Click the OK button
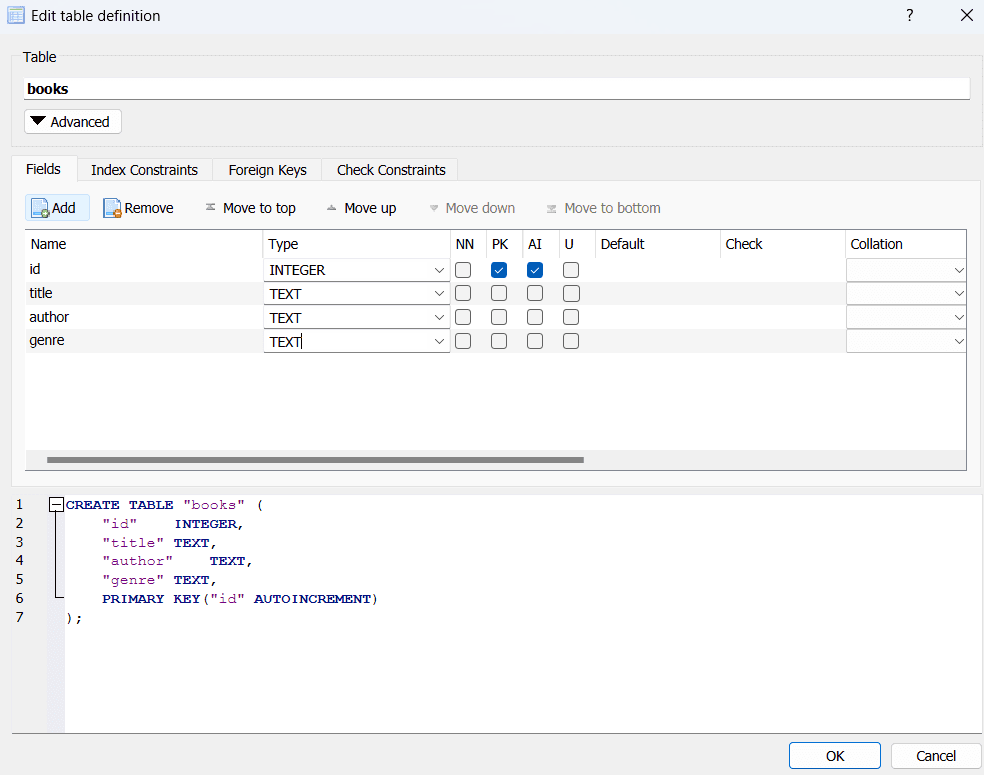This screenshot has height=775, width=984. (834, 756)
